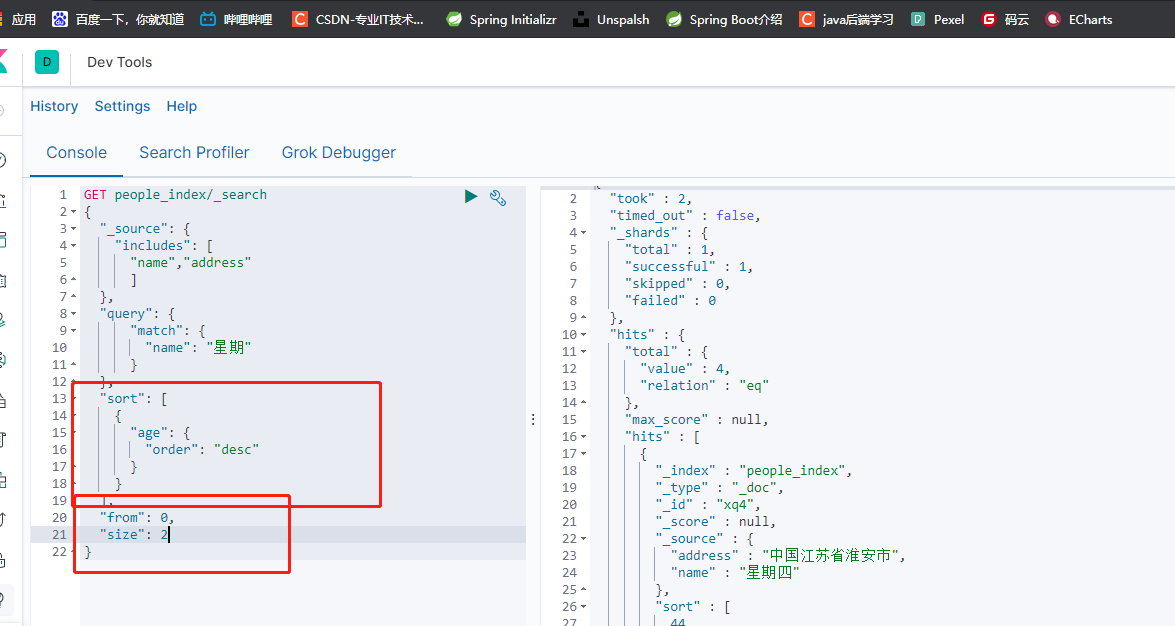Click the "name": "星期" match value
This screenshot has width=1175, height=626.
[x=198, y=348]
